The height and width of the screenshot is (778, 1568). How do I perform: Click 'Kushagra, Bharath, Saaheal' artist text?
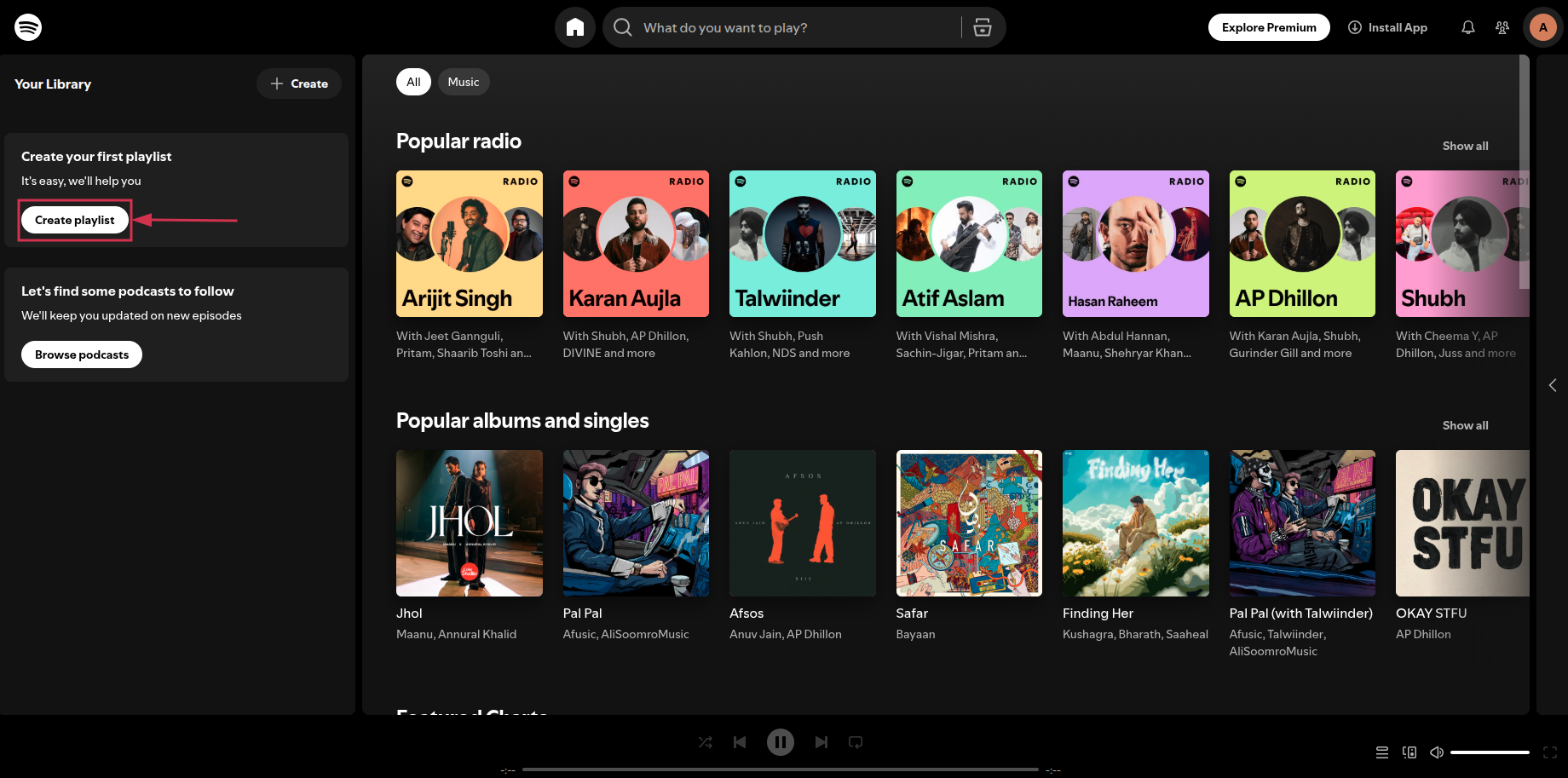point(1135,634)
